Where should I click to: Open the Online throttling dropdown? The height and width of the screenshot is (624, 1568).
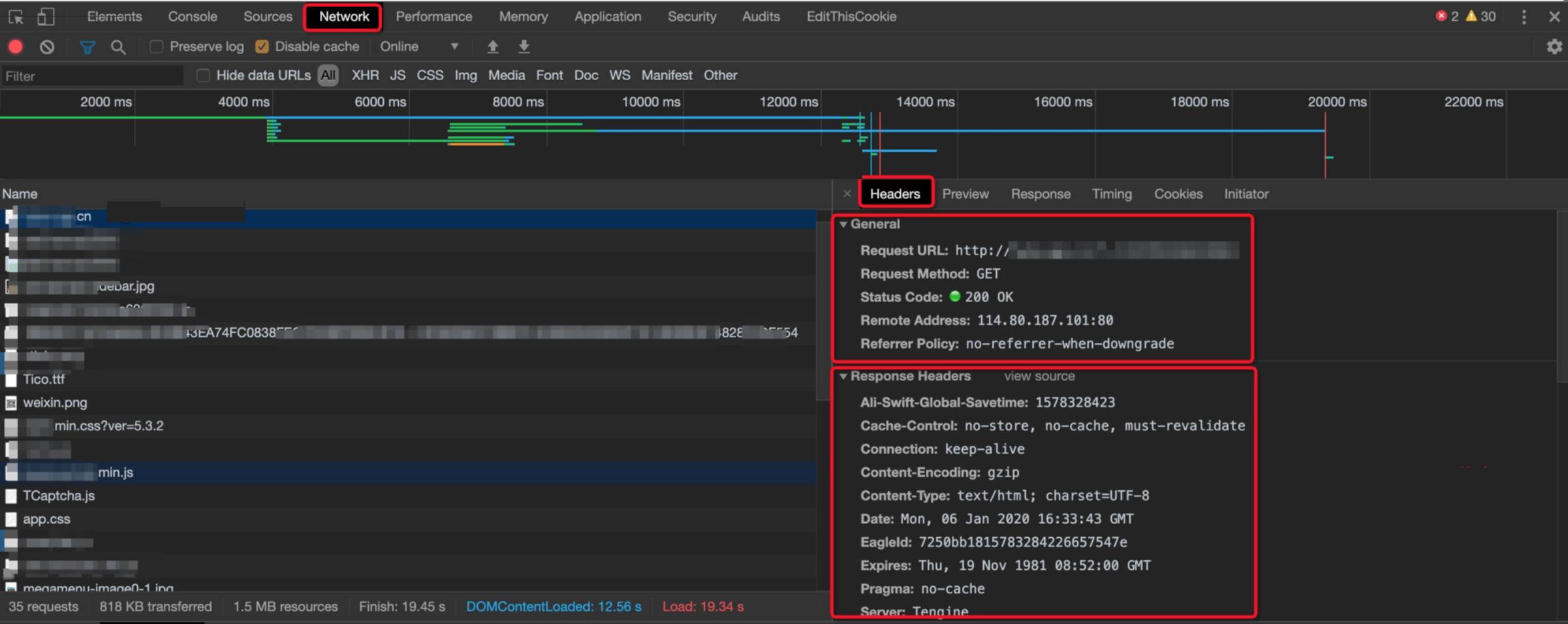419,47
